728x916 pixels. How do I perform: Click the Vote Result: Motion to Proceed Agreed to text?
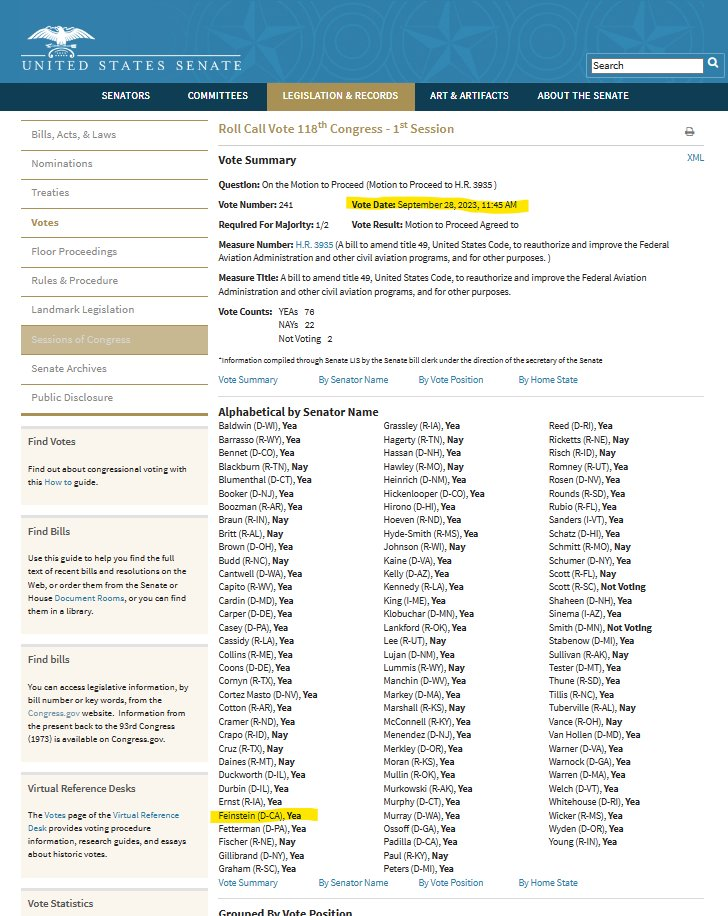click(435, 225)
